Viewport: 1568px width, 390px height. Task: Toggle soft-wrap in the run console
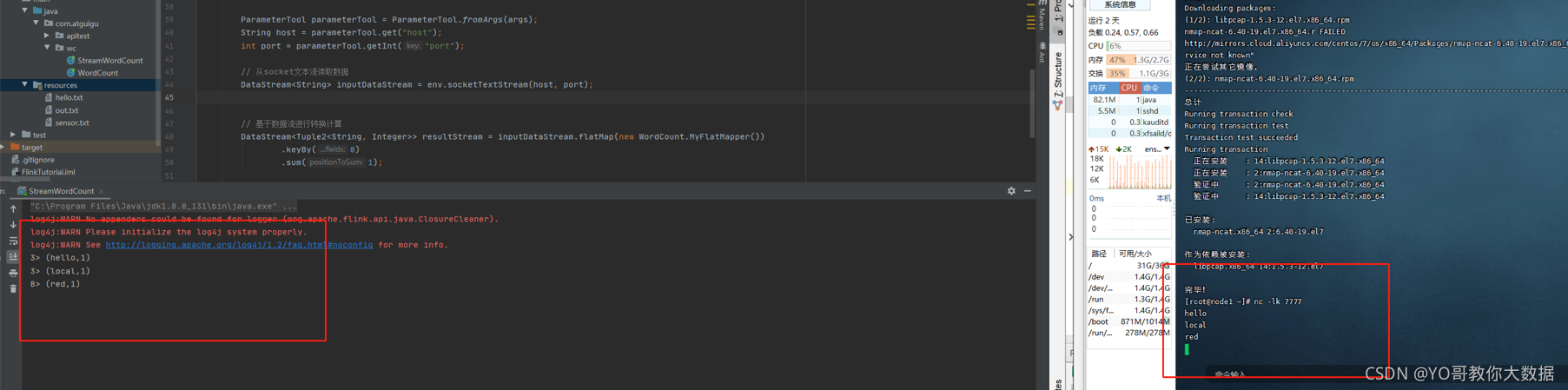point(13,241)
